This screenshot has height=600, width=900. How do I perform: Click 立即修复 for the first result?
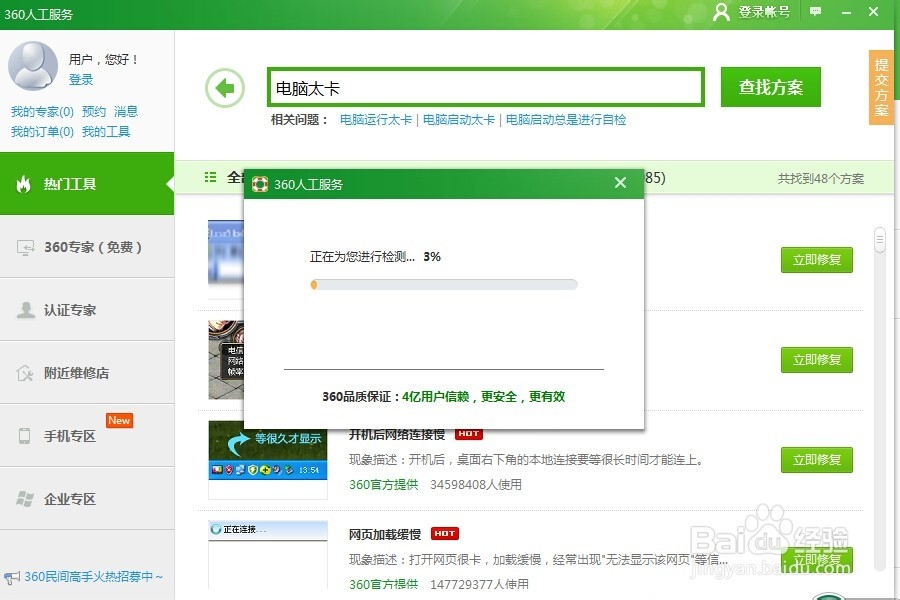[x=817, y=260]
